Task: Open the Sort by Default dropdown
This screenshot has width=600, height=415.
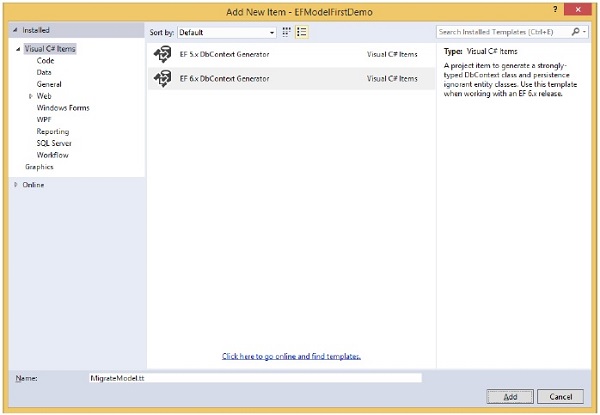Action: point(227,33)
